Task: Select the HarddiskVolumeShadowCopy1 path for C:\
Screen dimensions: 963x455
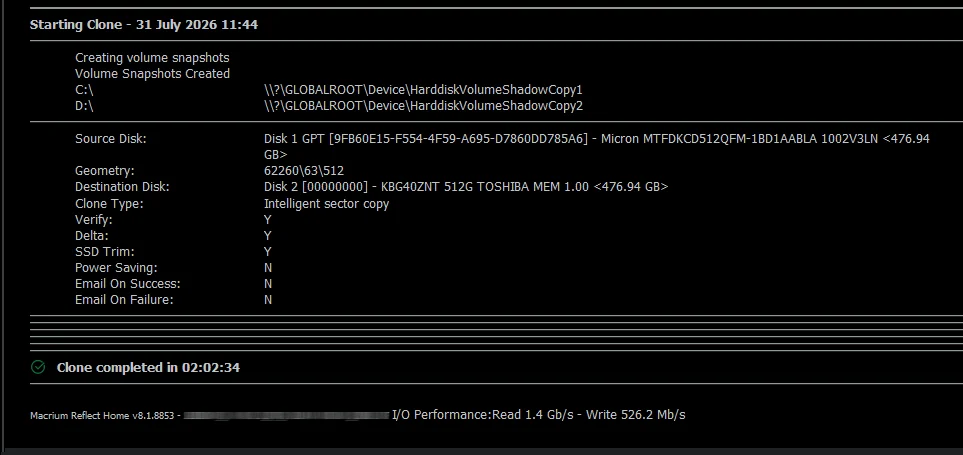Action: (423, 90)
